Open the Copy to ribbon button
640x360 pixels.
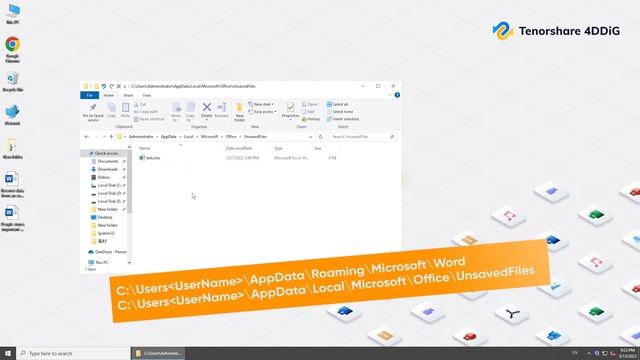(x=190, y=112)
